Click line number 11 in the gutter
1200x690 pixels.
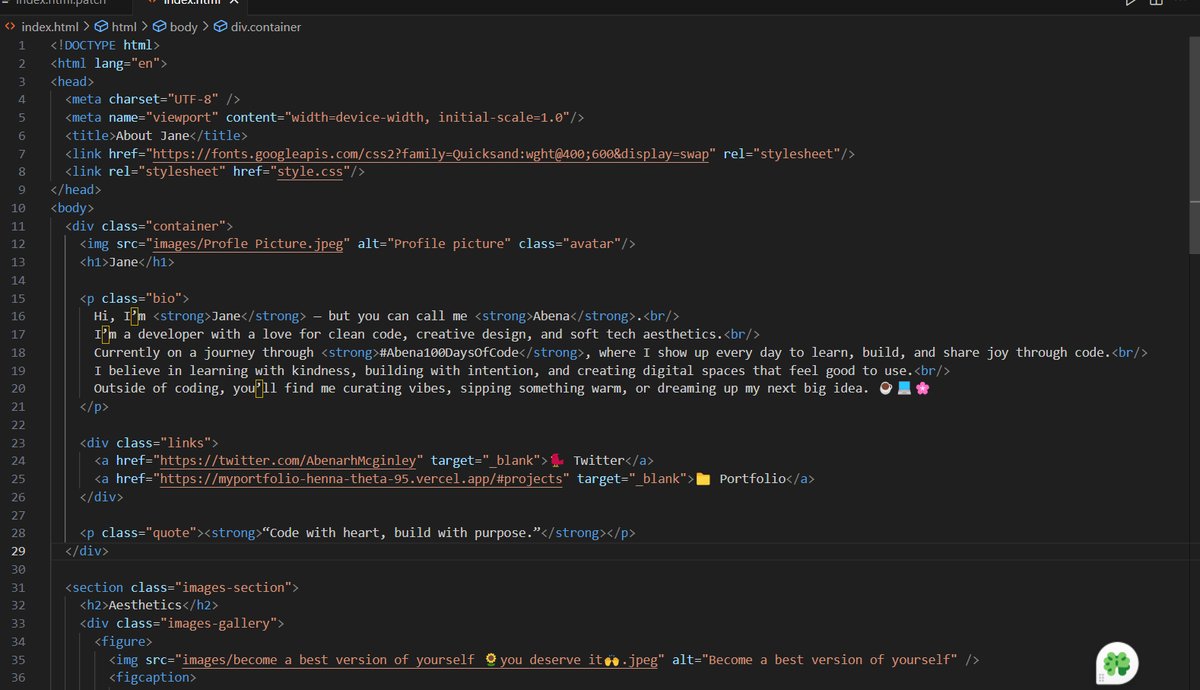[x=18, y=226]
